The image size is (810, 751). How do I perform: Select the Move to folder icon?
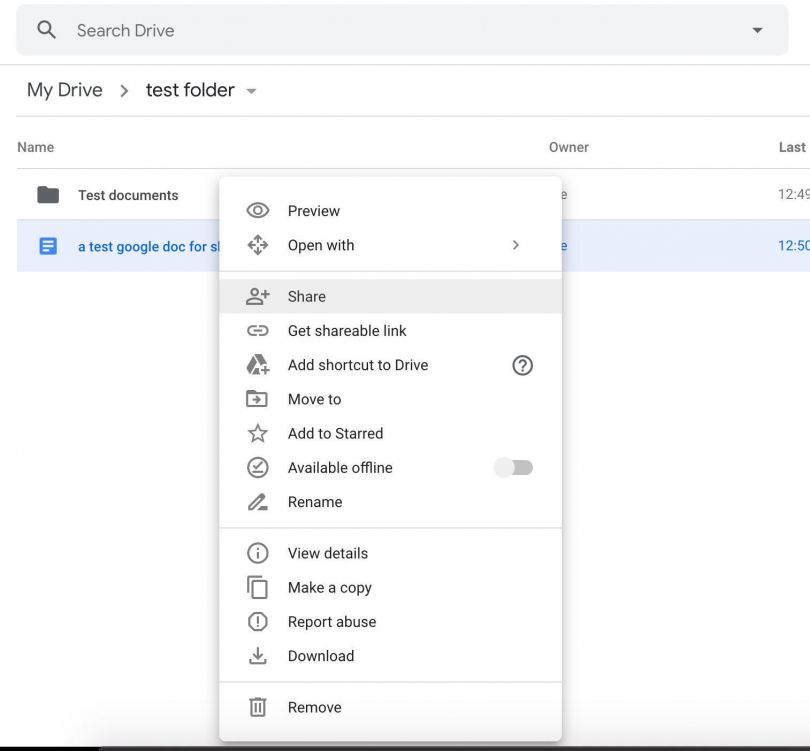click(258, 399)
